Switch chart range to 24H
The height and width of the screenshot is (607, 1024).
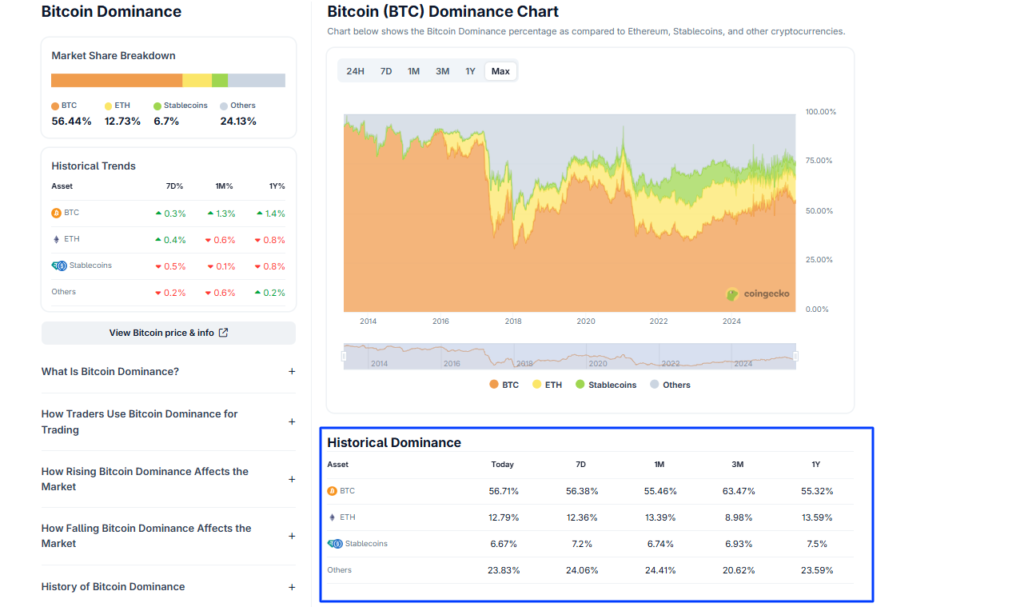[x=355, y=71]
